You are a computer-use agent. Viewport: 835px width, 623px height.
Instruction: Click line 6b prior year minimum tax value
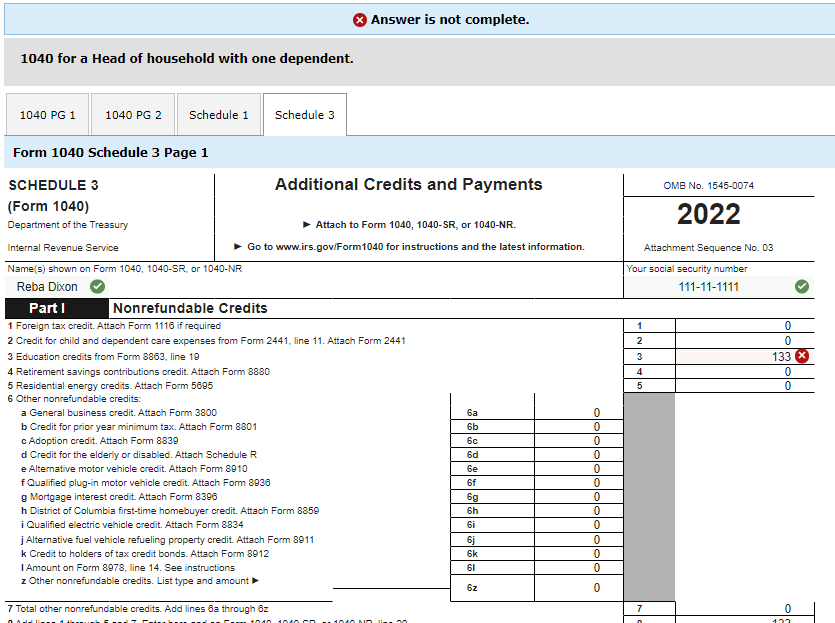pyautogui.click(x=579, y=427)
